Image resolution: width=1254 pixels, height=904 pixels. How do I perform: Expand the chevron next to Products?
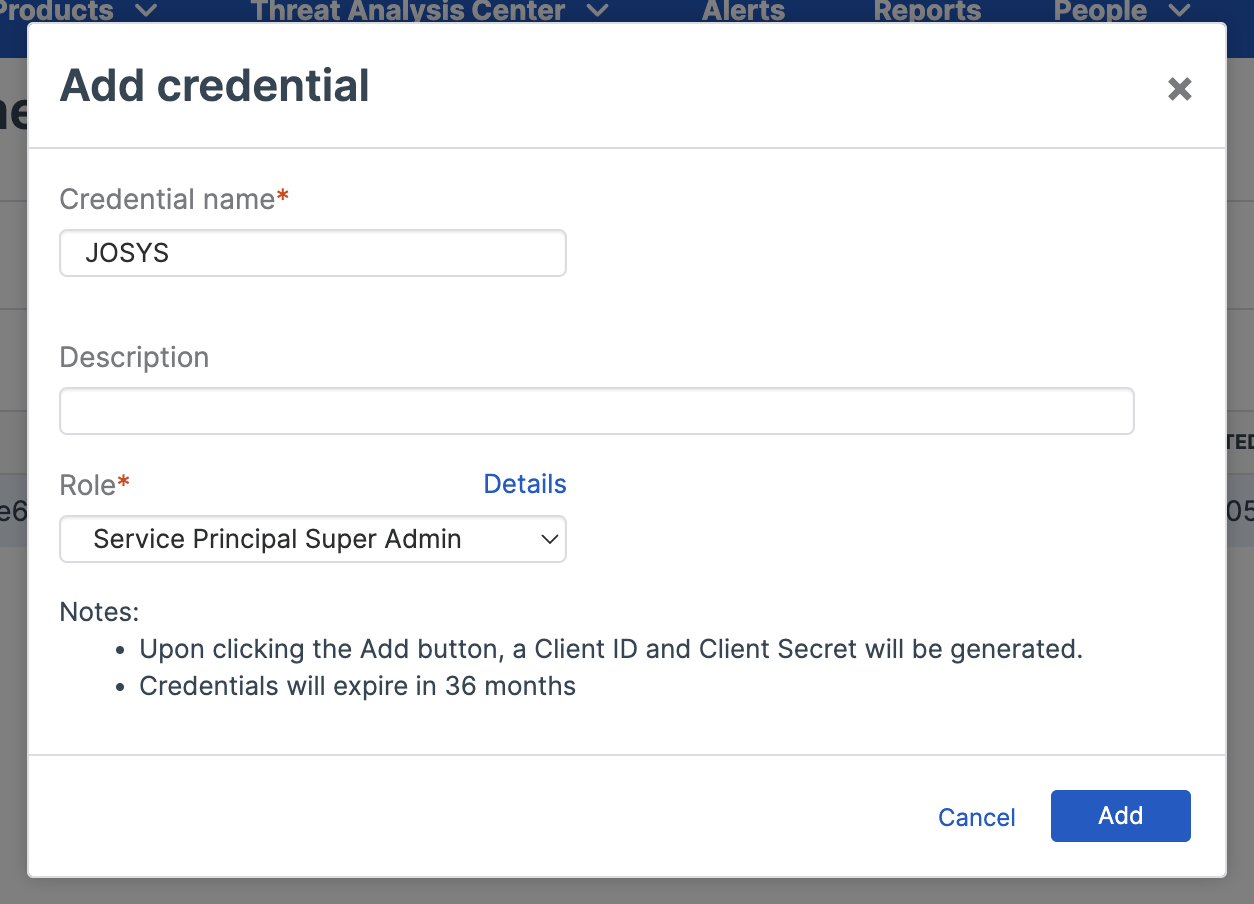145,11
